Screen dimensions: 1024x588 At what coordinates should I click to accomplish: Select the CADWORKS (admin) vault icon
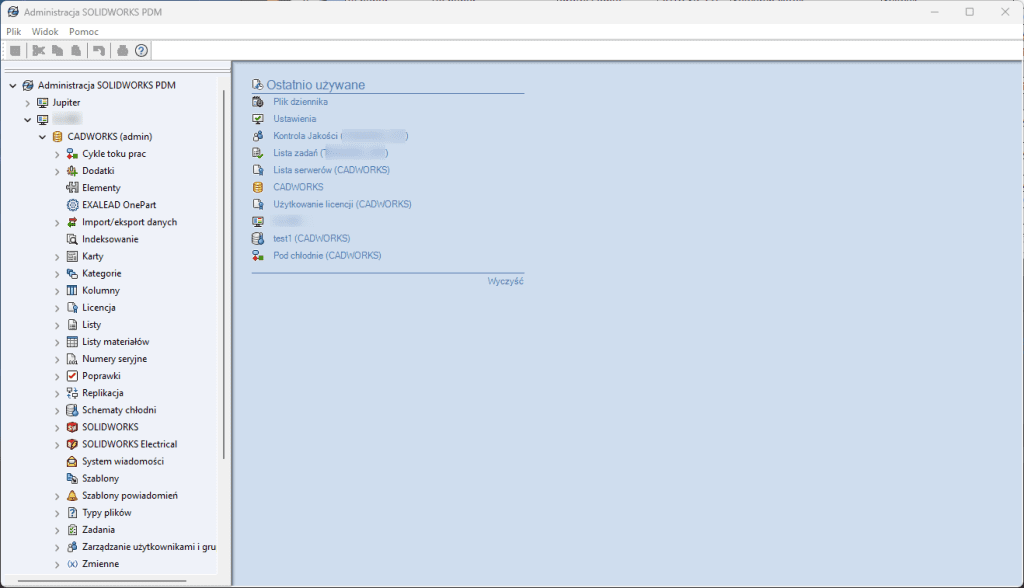pos(57,137)
